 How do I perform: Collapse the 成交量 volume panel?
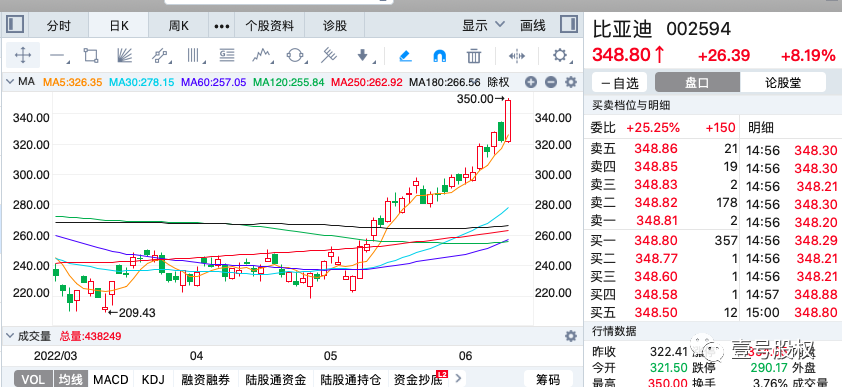(9, 336)
